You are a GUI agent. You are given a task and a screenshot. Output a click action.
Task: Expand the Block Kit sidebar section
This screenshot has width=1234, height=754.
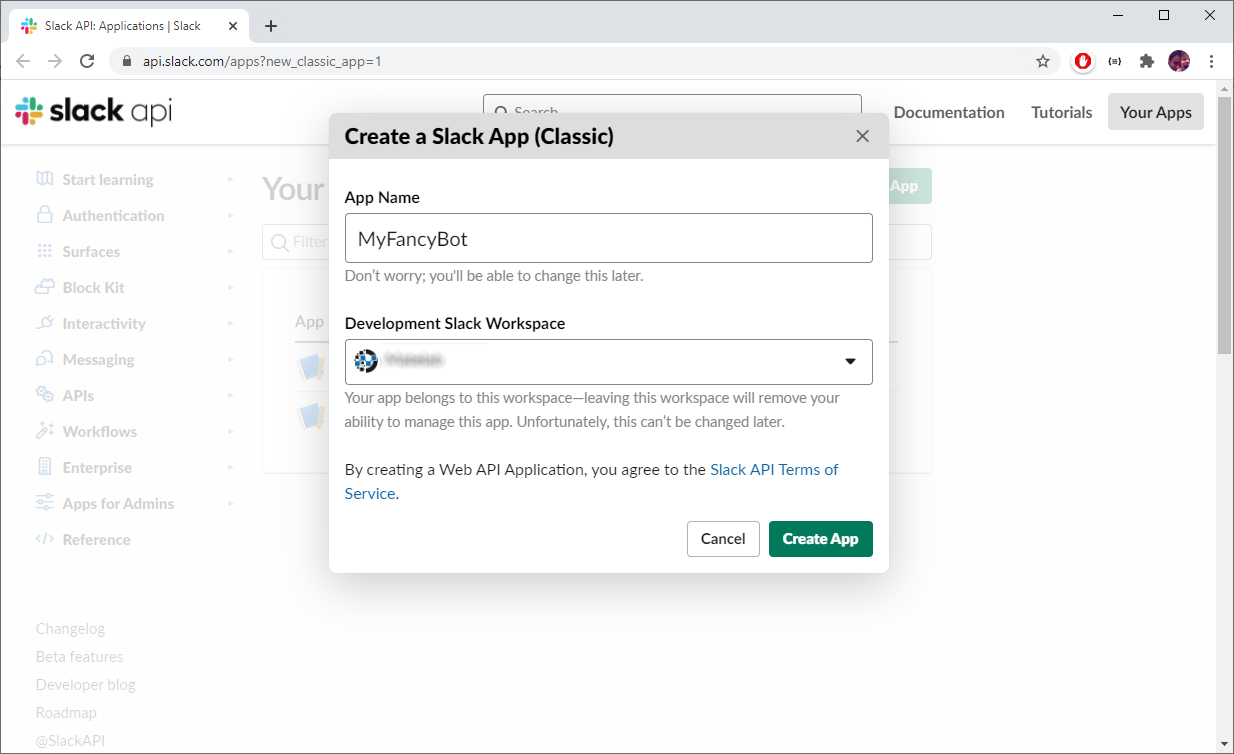(93, 288)
